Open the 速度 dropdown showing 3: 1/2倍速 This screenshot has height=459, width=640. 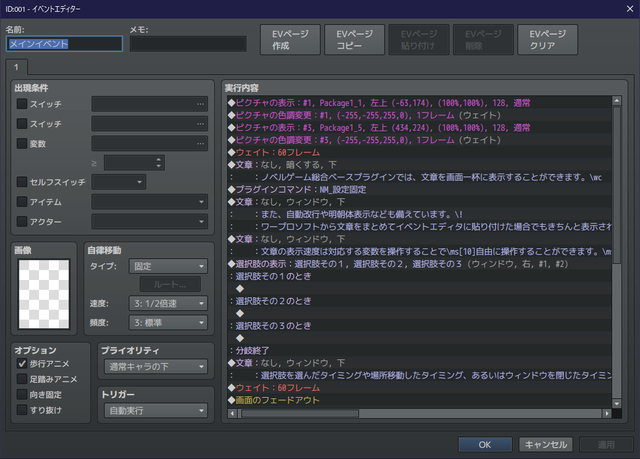pos(168,303)
